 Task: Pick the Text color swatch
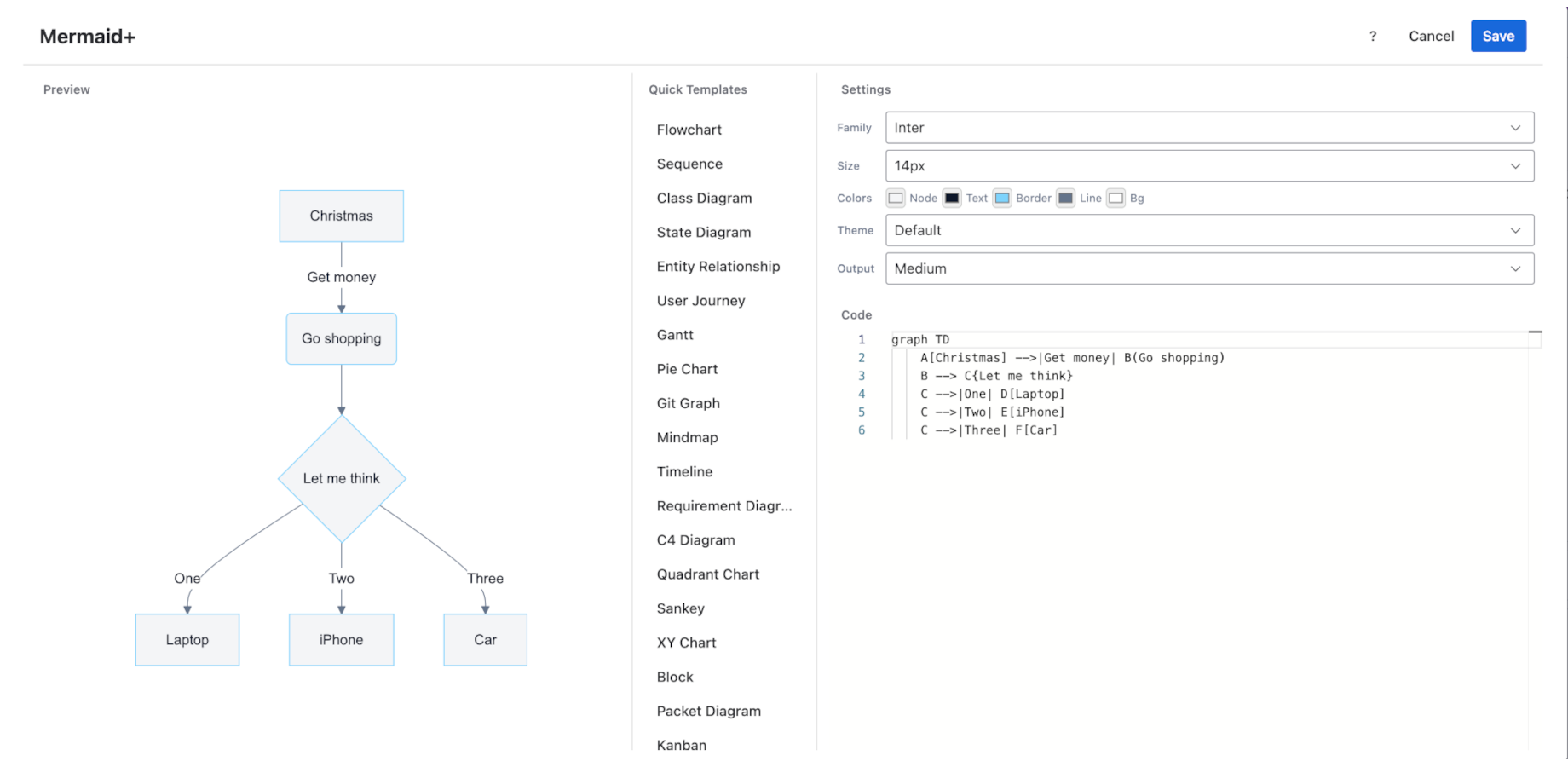pos(952,198)
